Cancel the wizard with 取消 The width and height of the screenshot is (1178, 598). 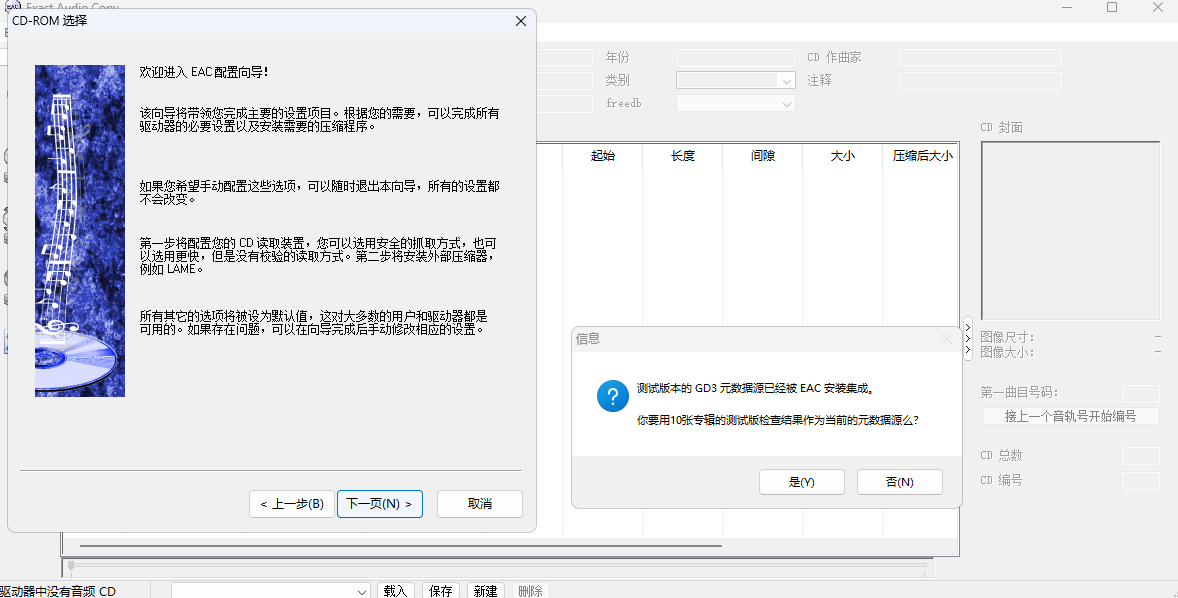coord(479,503)
